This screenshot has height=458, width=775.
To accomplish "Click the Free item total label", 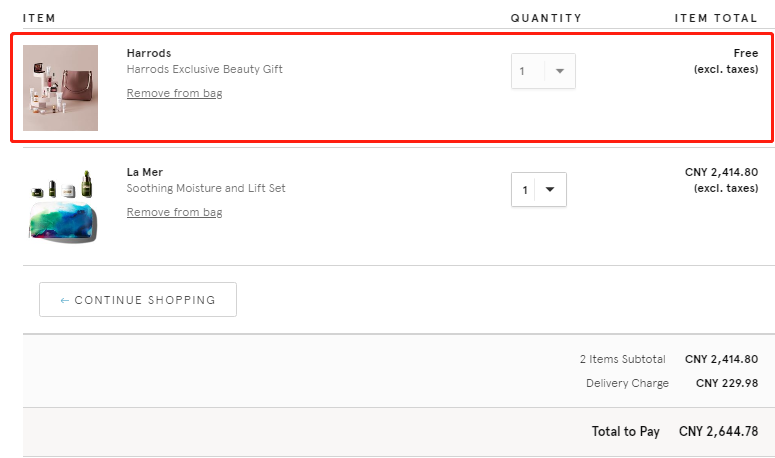I will [746, 53].
